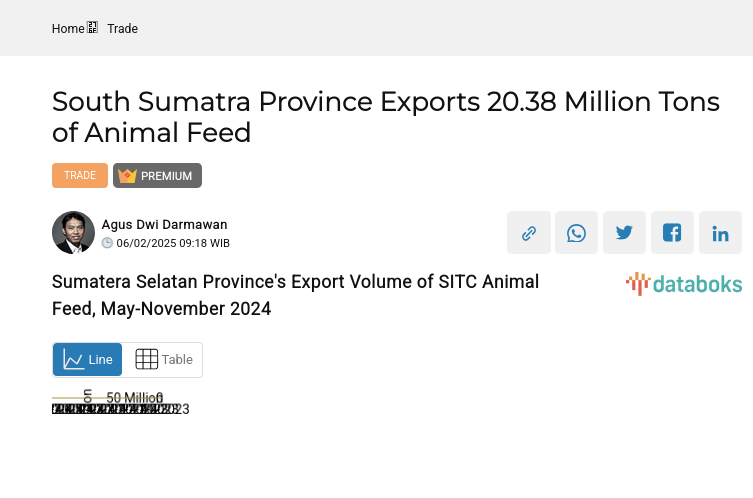753x498 pixels.
Task: Open the Trade breadcrumb link
Action: pyautogui.click(x=122, y=29)
